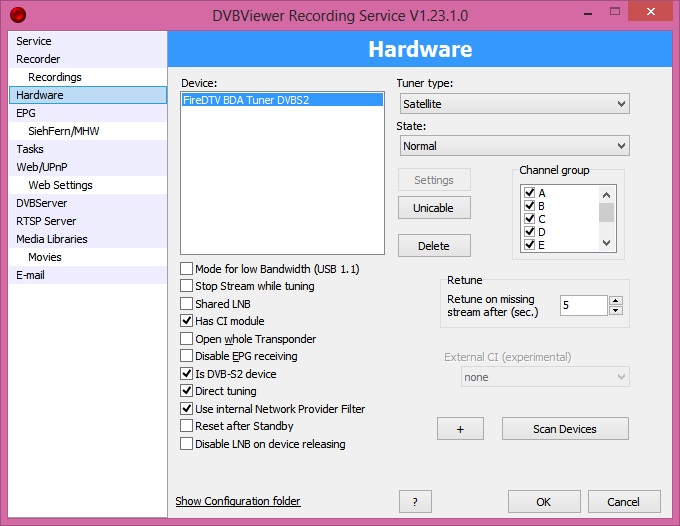680x526 pixels.
Task: Expand the Tuner type dropdown
Action: pos(514,104)
